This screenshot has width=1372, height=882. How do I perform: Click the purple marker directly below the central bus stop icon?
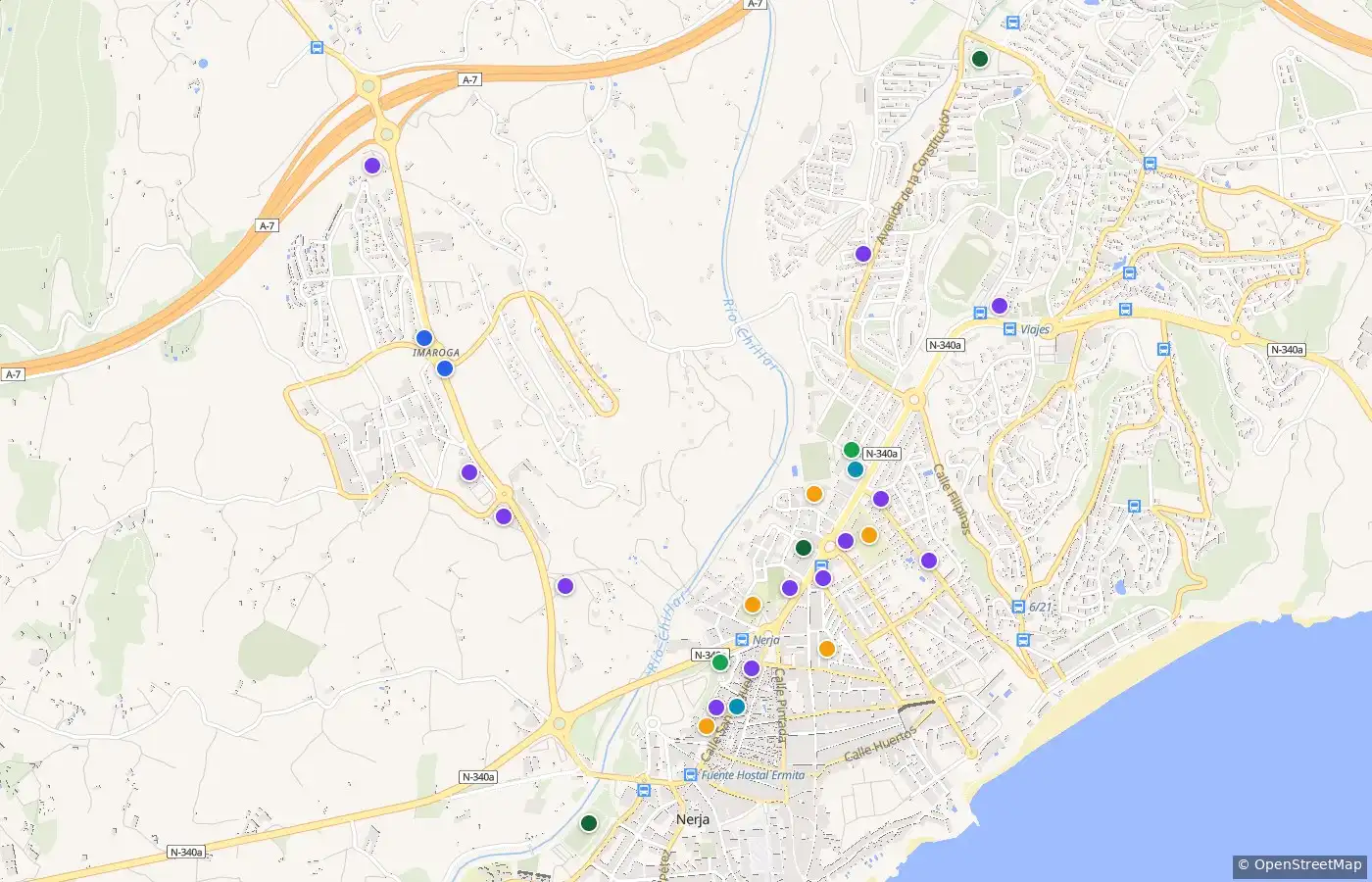click(x=823, y=578)
